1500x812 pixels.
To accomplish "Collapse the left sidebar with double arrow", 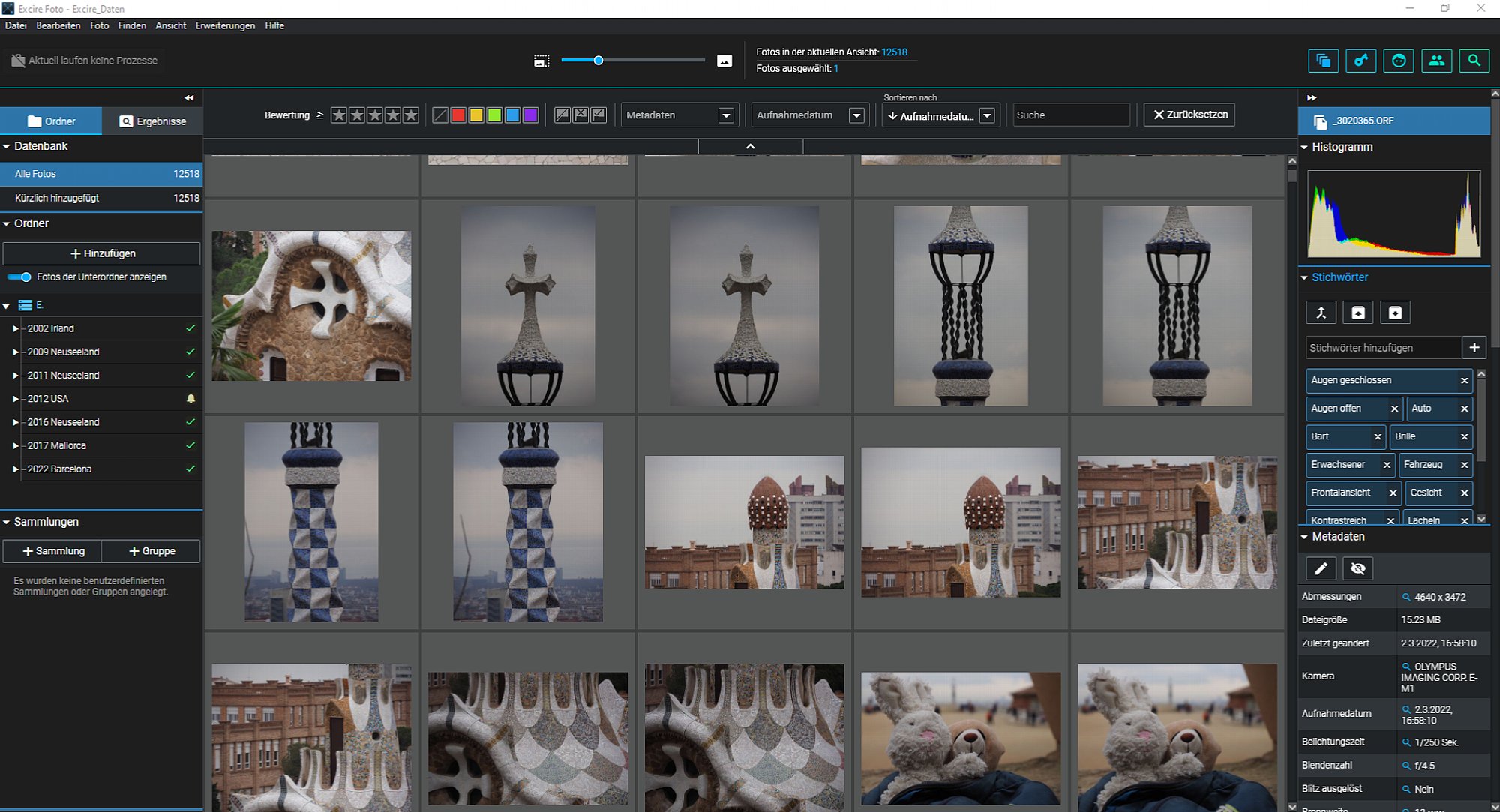I will [x=189, y=97].
